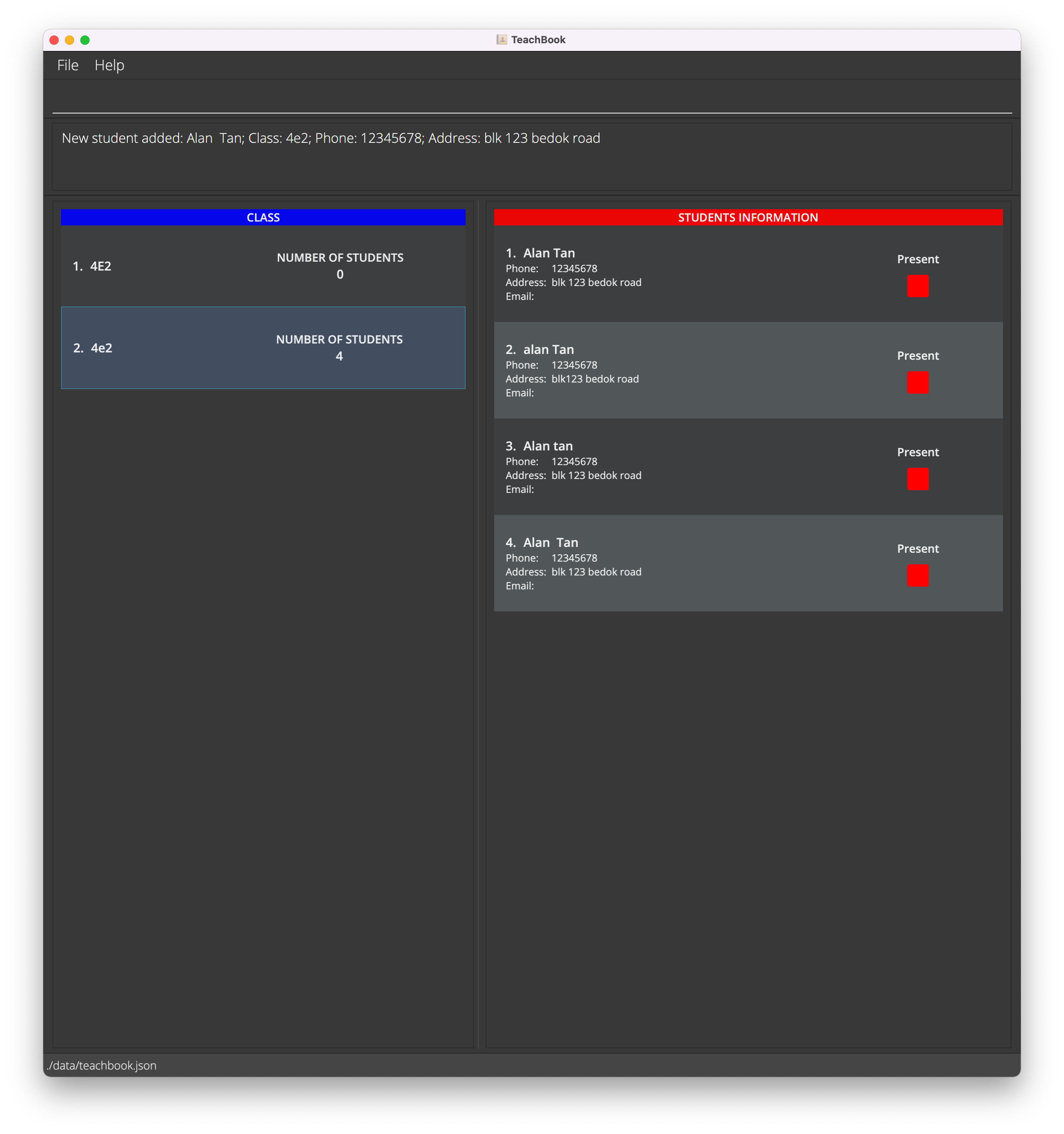1064x1134 pixels.
Task: Click the yellow minimize window button
Action: coord(69,40)
